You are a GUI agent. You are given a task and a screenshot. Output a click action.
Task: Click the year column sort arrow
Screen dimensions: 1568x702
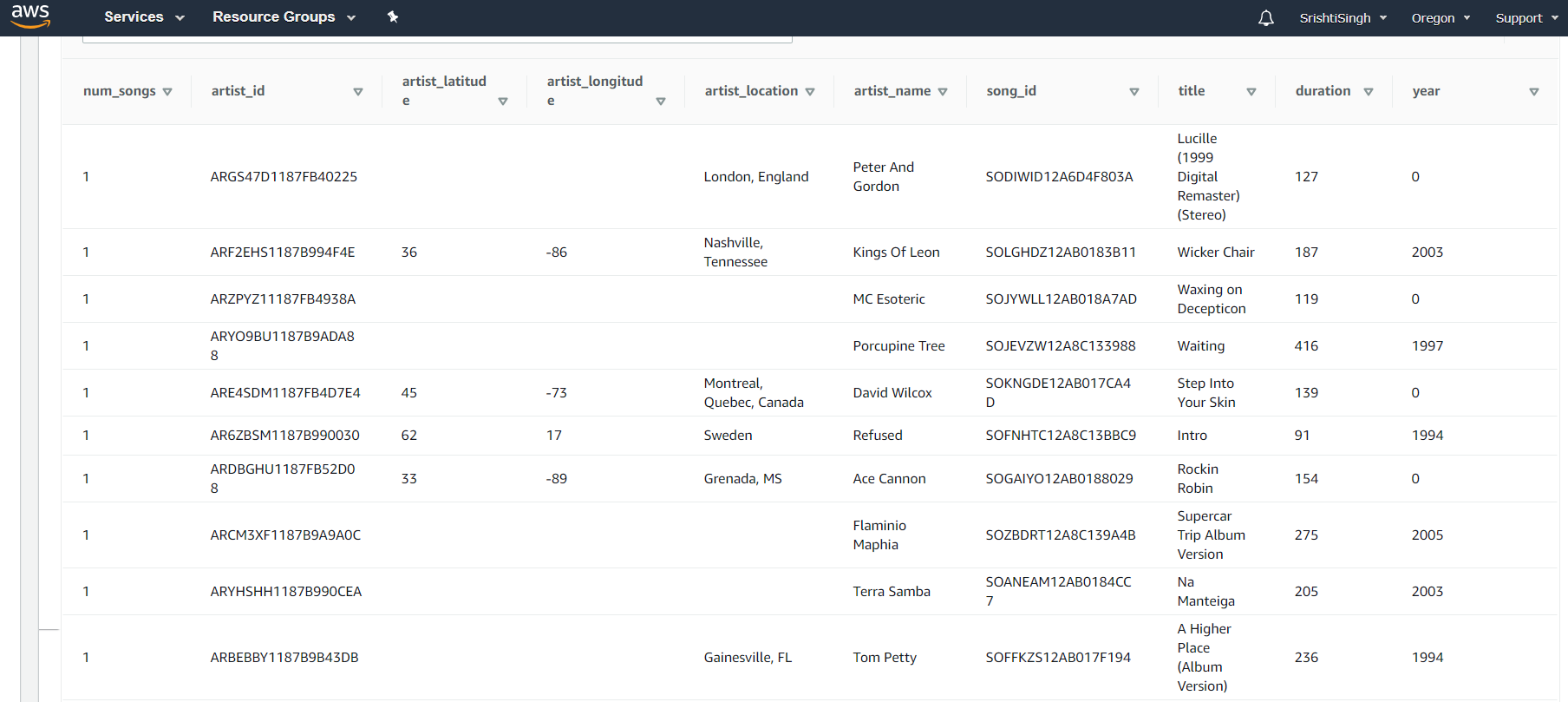[x=1534, y=92]
